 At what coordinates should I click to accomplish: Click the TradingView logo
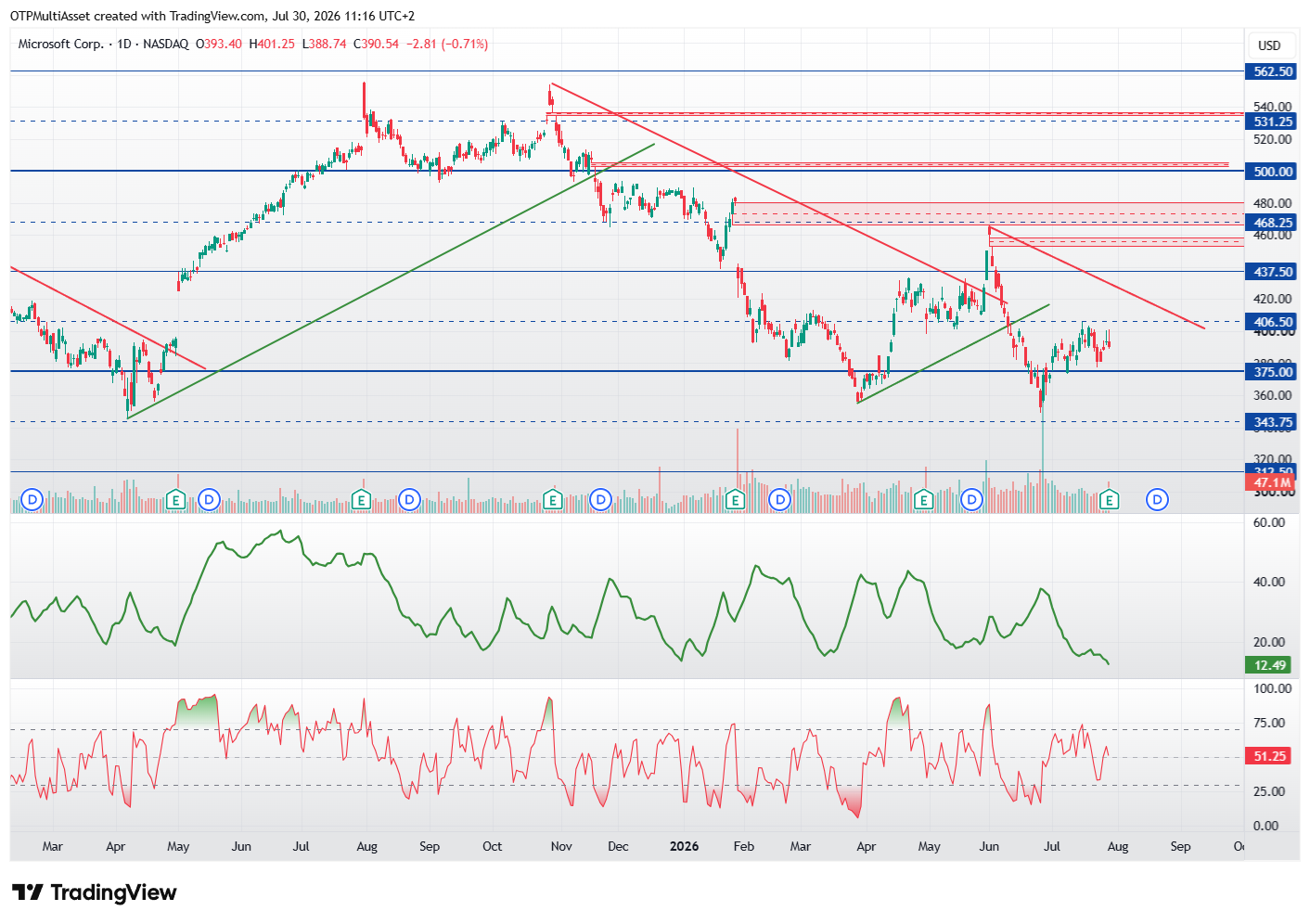click(95, 892)
